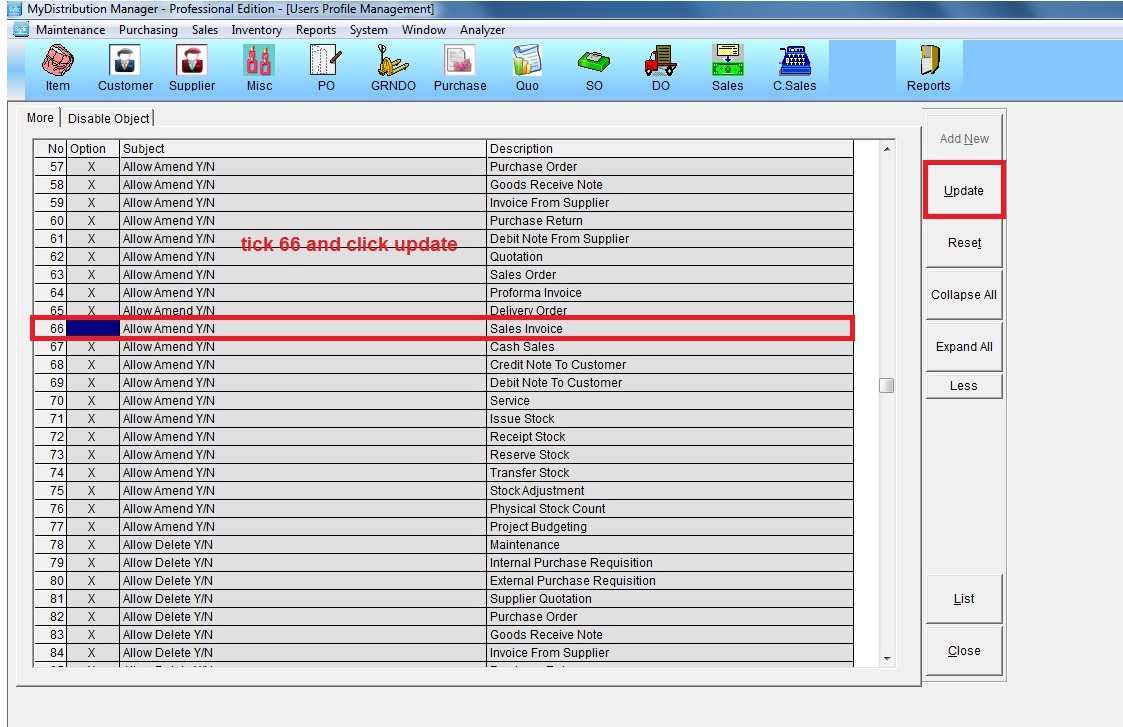Toggle Option X on row 62 Quotation

click(92, 257)
